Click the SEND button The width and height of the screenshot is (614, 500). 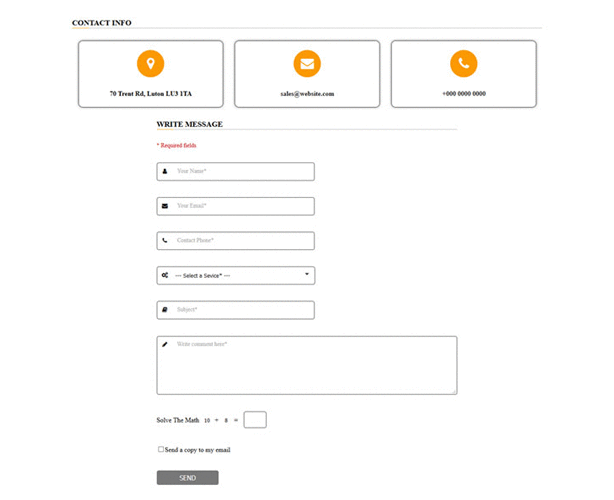188,478
